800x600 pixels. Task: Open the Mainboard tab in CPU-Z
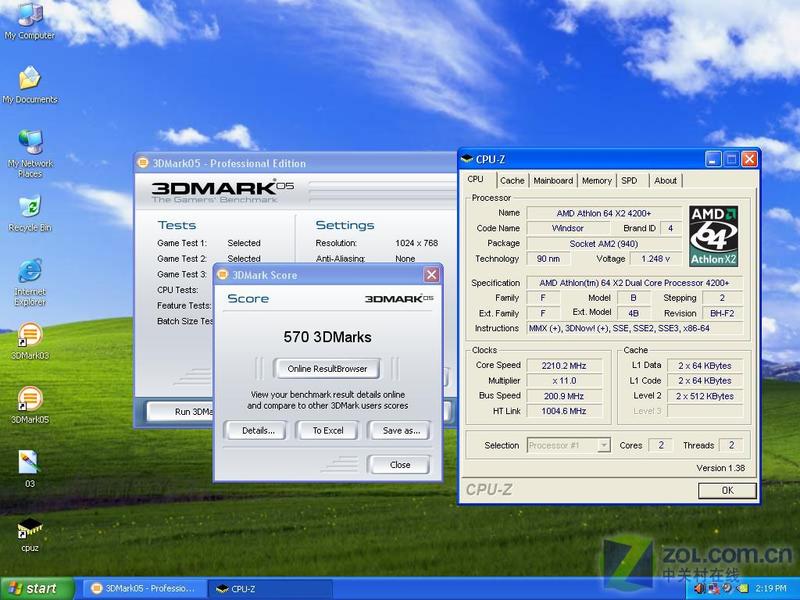(x=553, y=181)
